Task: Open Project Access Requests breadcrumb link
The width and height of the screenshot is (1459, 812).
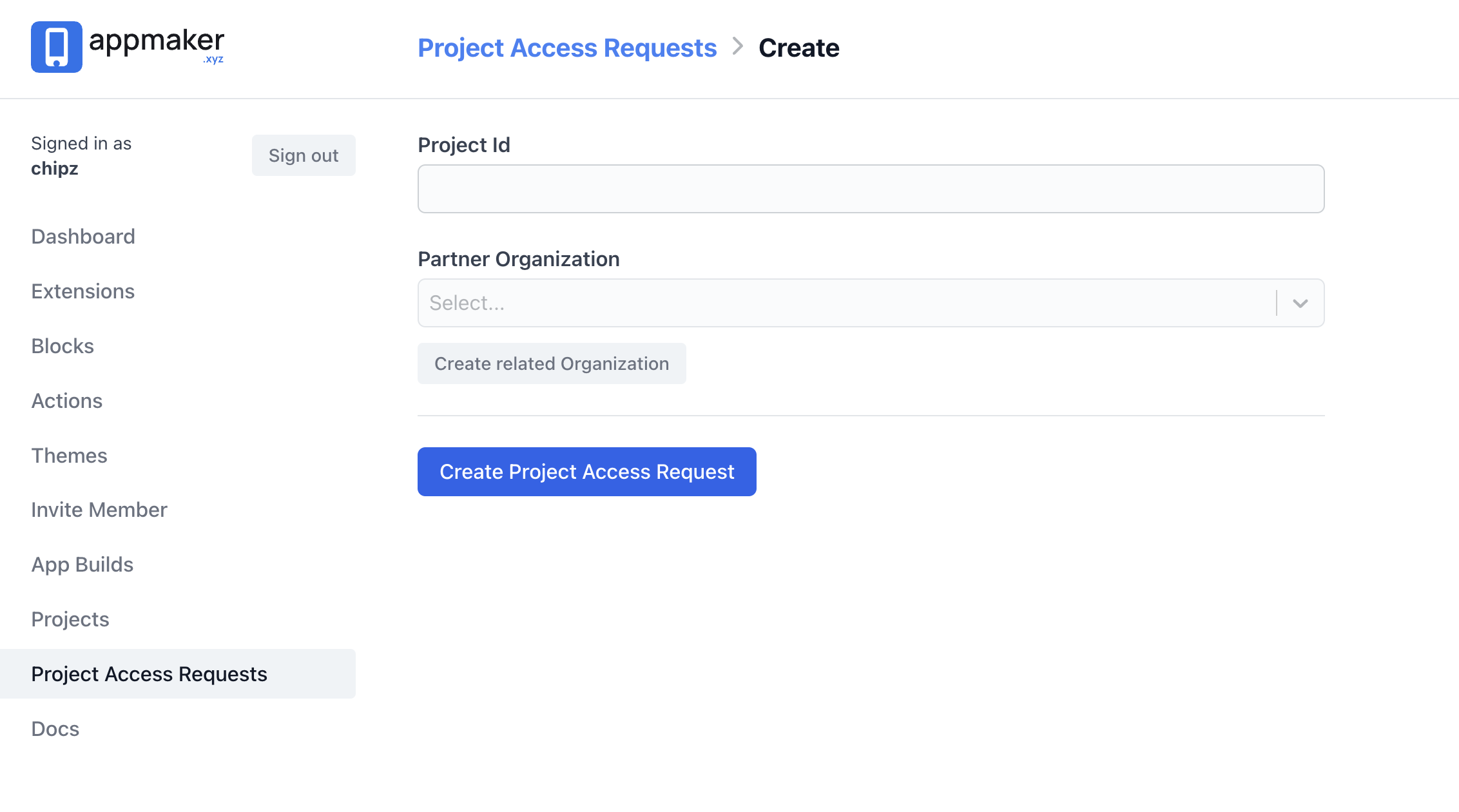Action: click(567, 47)
